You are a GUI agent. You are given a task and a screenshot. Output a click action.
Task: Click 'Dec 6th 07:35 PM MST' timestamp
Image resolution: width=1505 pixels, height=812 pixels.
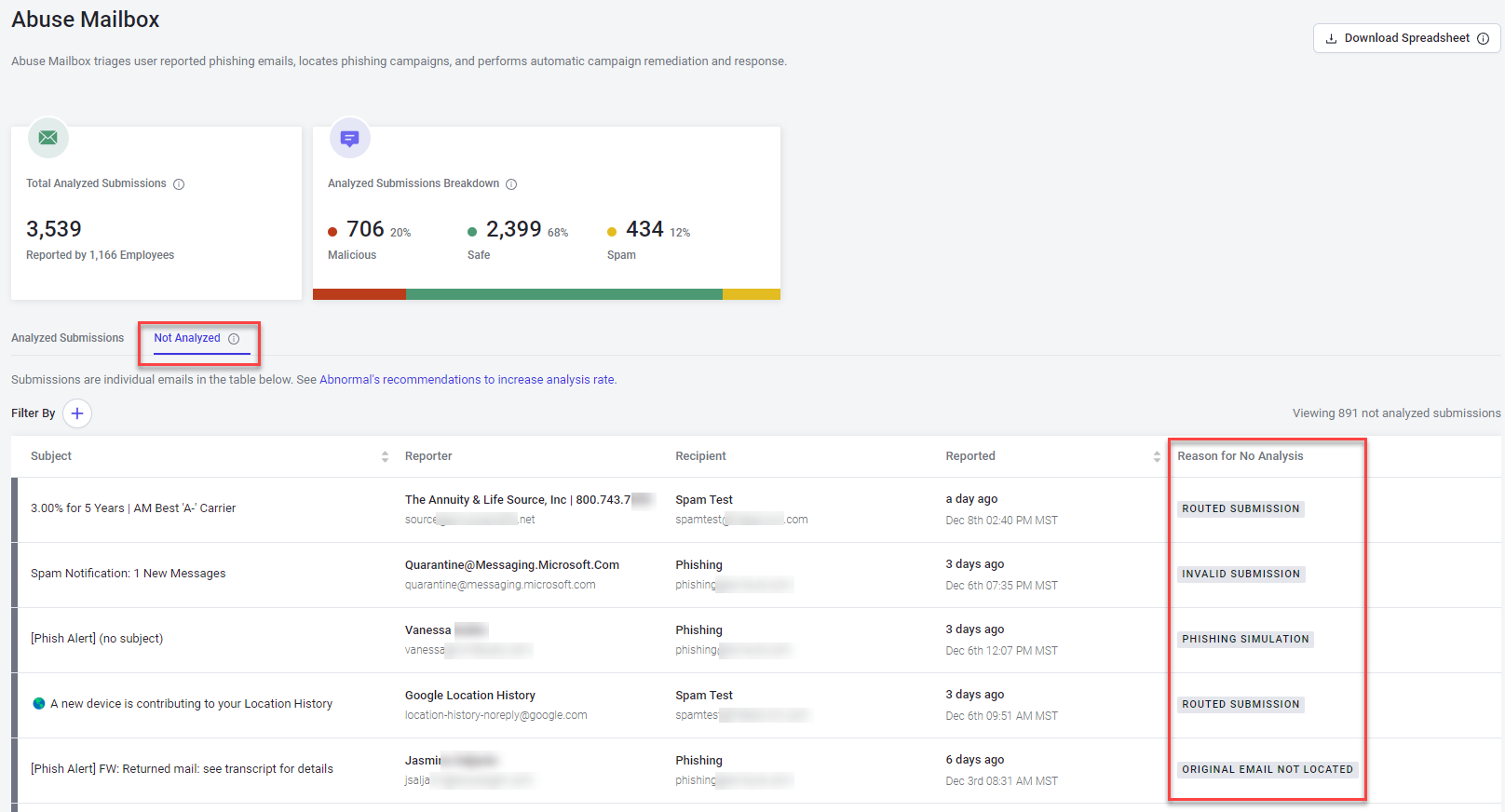pos(1001,586)
